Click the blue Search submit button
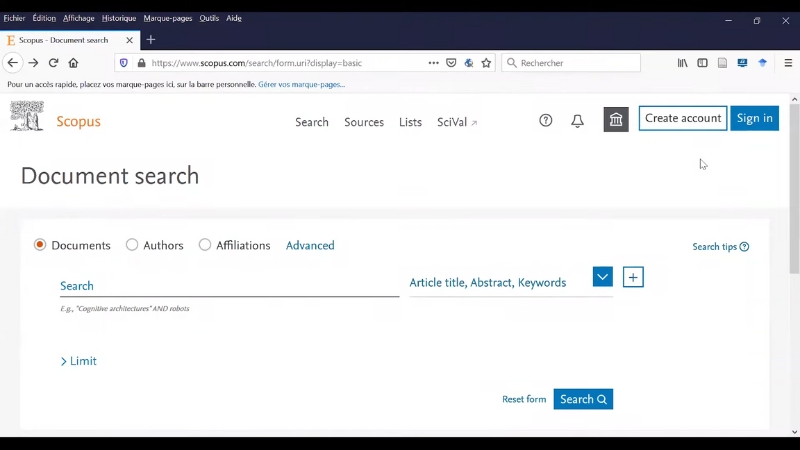 583,399
